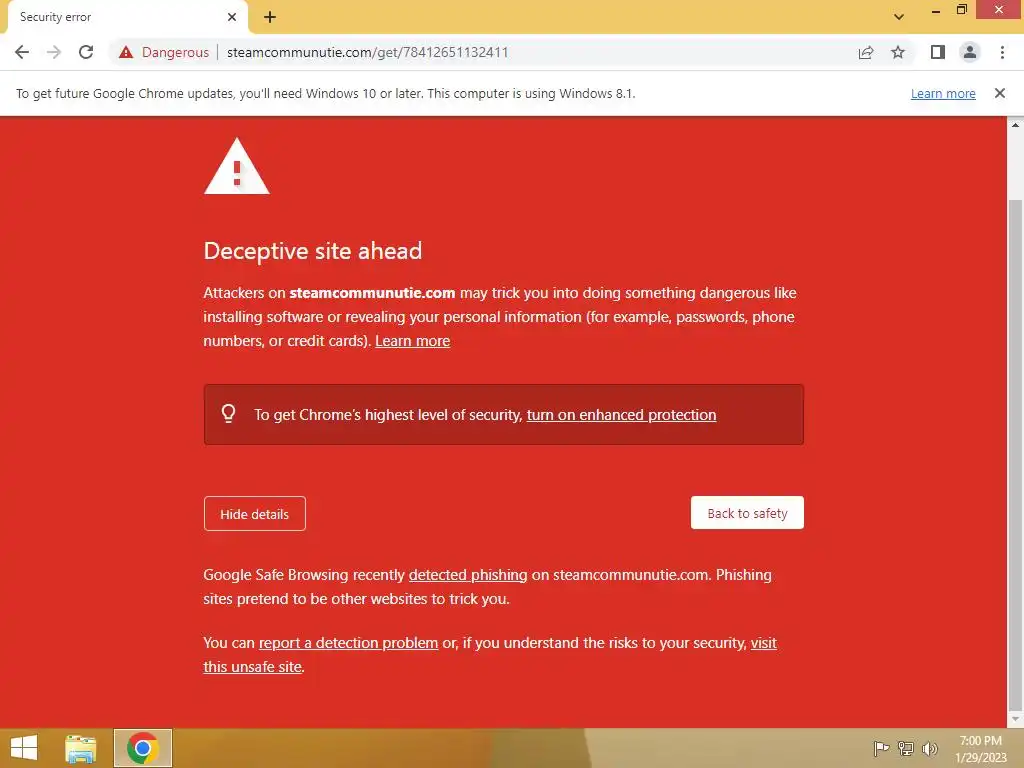Screen dimensions: 1024x768
Task: Click the Back to safety button
Action: tap(747, 513)
